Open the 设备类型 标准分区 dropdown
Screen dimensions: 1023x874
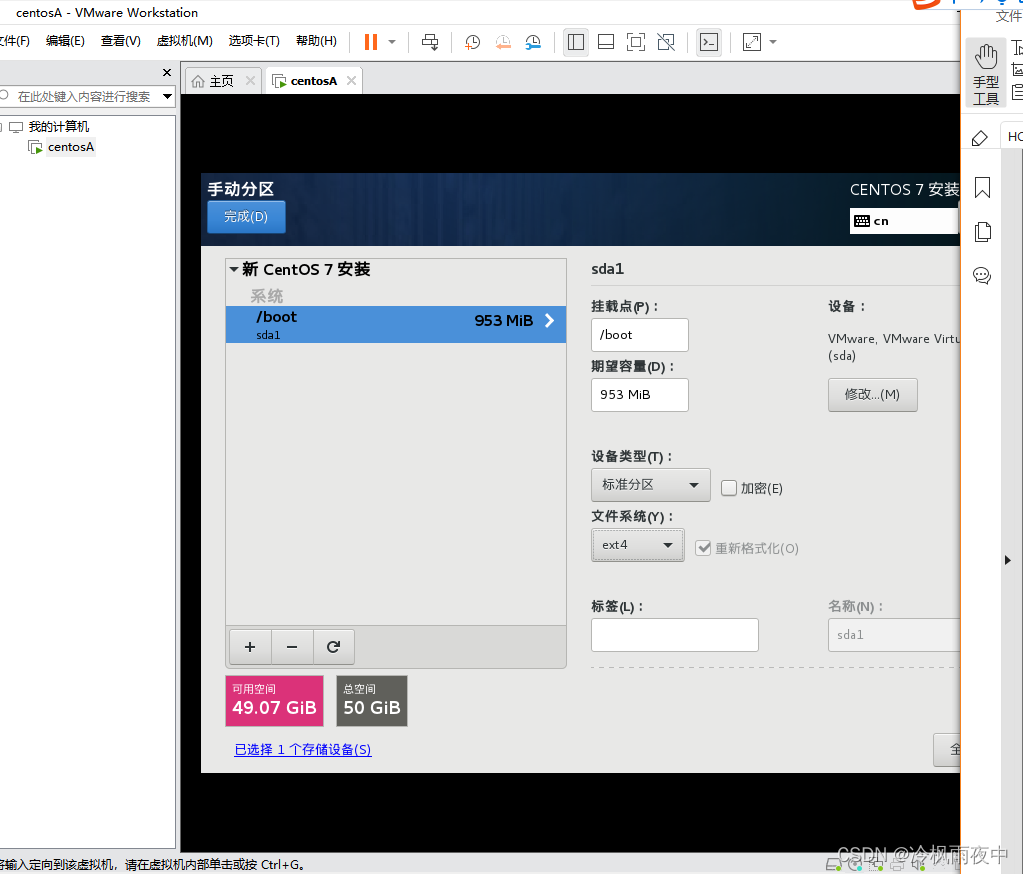pyautogui.click(x=650, y=485)
